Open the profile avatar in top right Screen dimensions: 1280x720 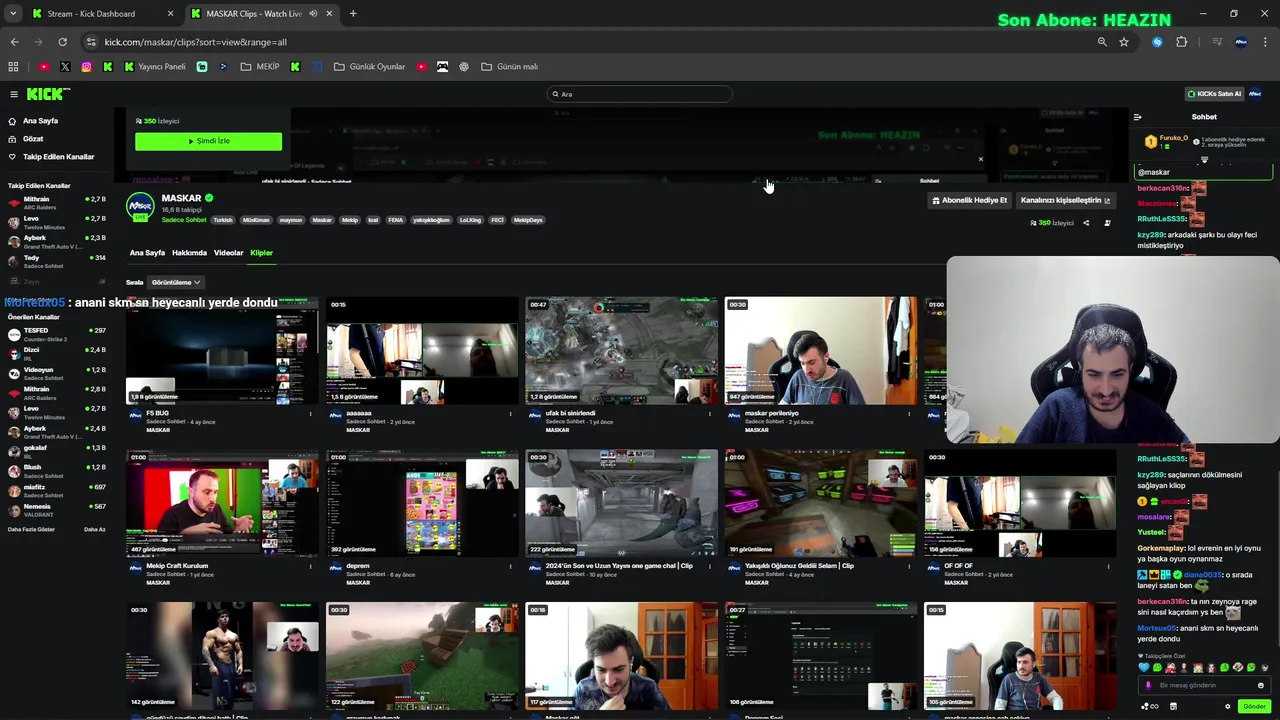(1255, 94)
